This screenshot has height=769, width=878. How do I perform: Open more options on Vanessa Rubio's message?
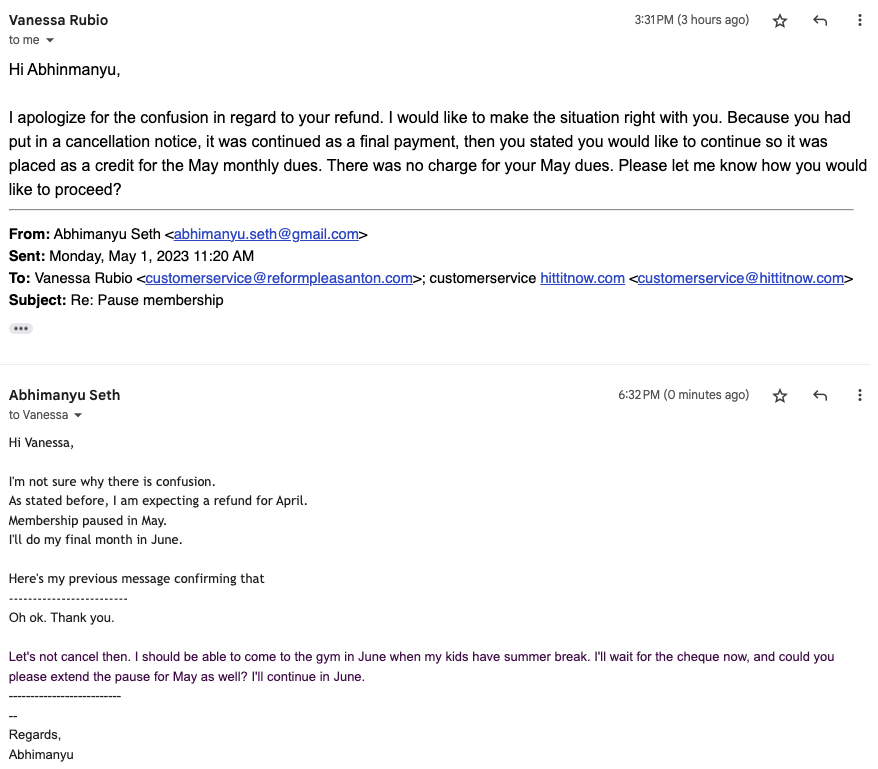(x=860, y=21)
